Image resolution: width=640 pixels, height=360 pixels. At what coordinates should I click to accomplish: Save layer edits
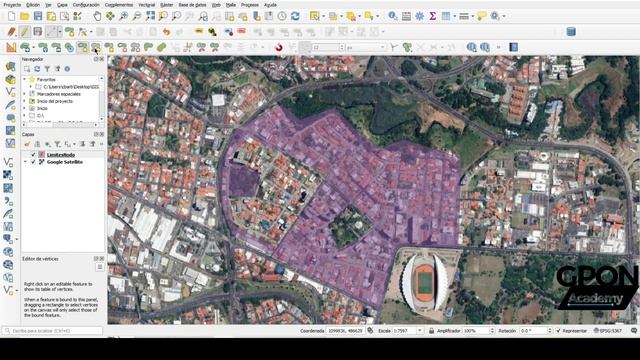click(38, 32)
